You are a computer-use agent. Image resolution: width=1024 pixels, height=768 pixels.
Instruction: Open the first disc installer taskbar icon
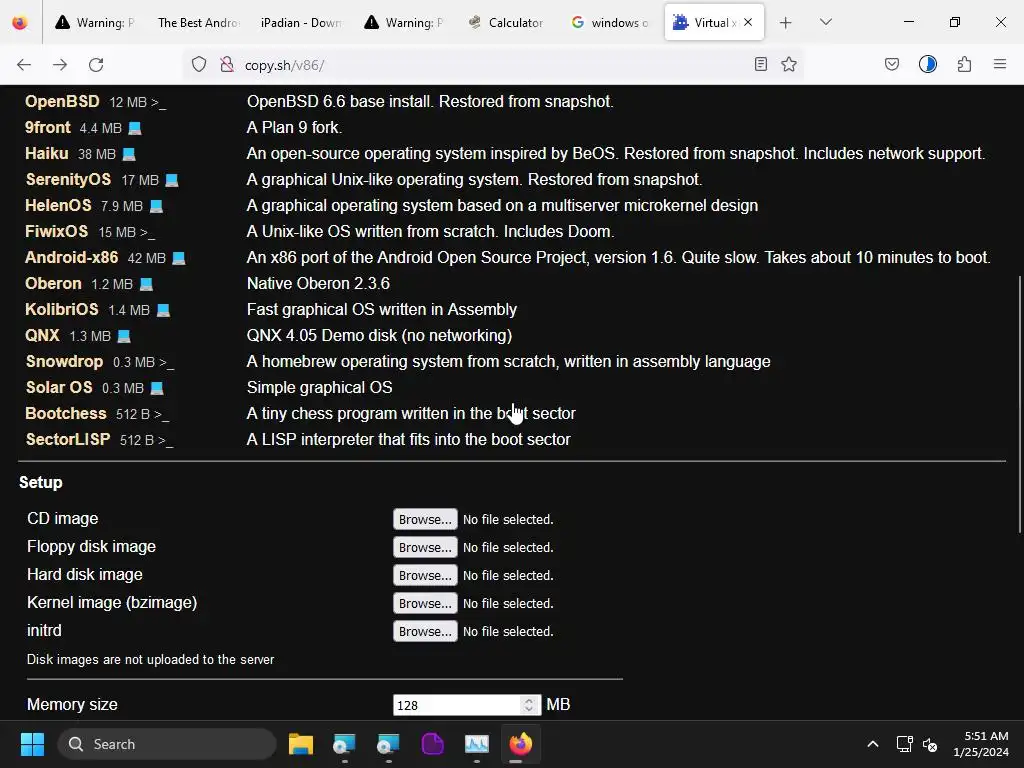(x=344, y=744)
